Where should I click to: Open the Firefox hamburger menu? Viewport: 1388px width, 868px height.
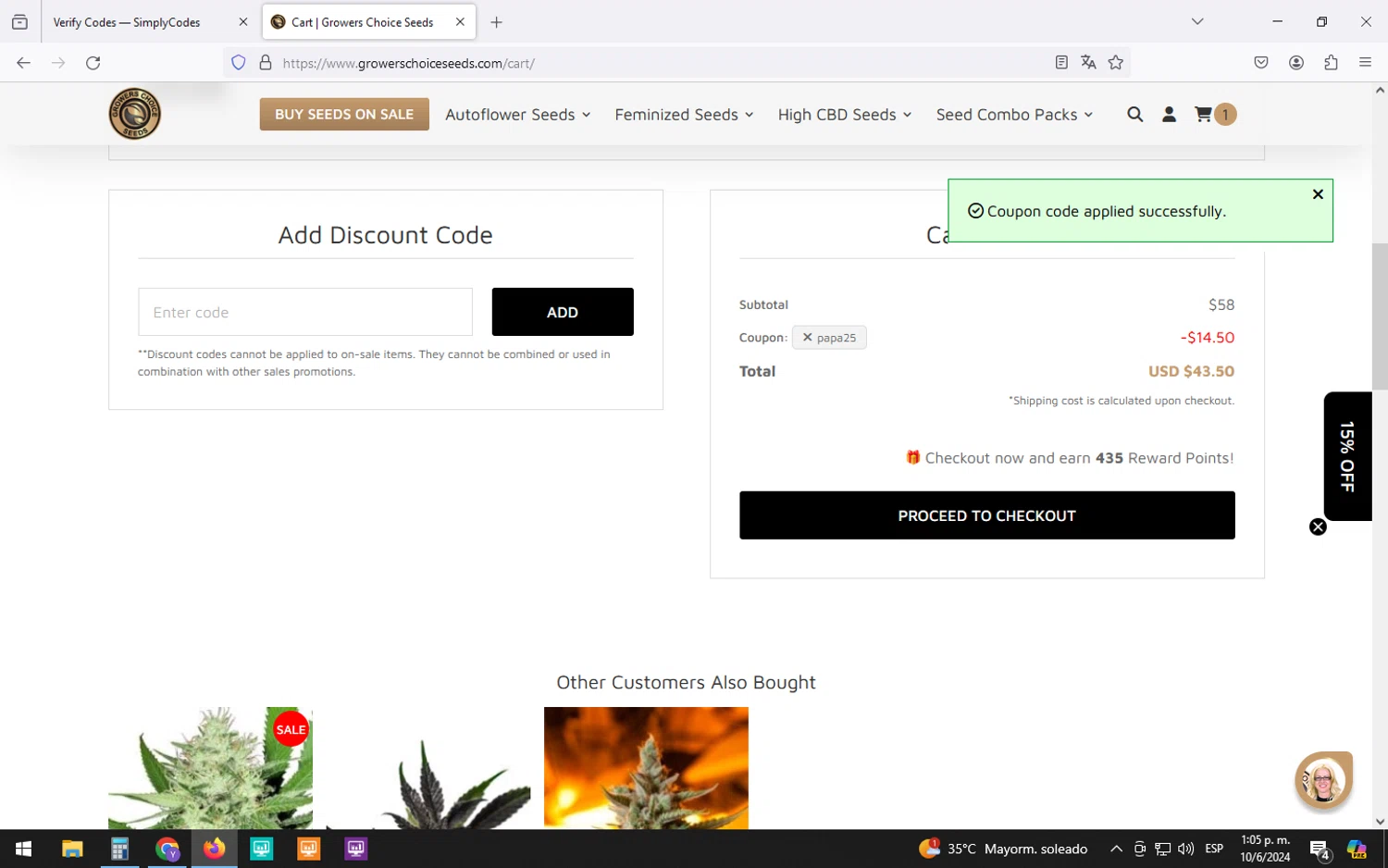pos(1365,63)
